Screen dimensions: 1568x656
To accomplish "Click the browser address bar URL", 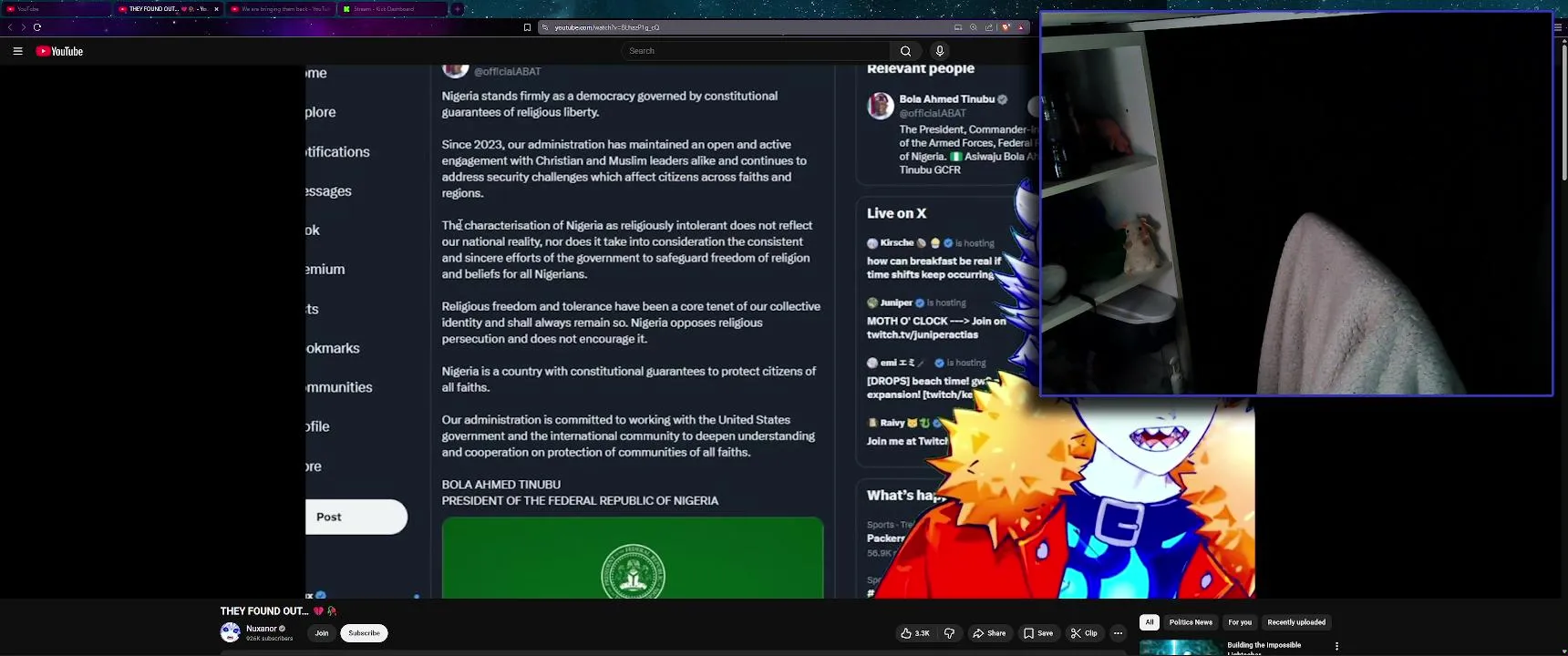I will coord(607,27).
